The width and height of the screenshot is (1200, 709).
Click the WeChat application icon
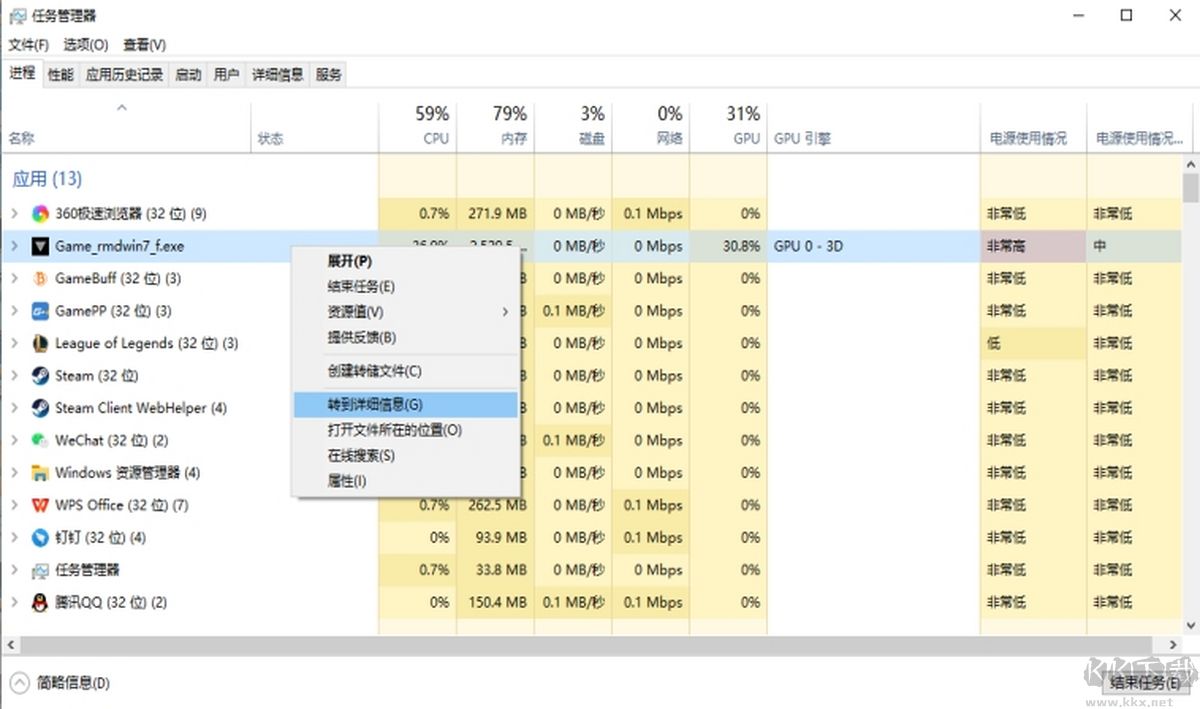[40, 440]
